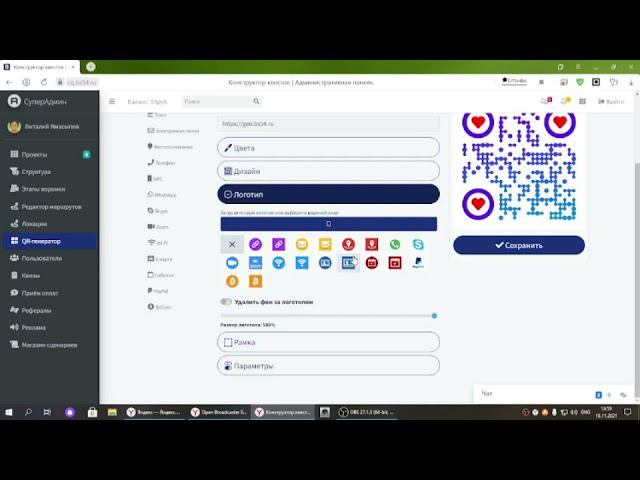Viewport: 640px width, 480px height.
Task: Pick the square yellow envelope logo
Action: (325, 244)
